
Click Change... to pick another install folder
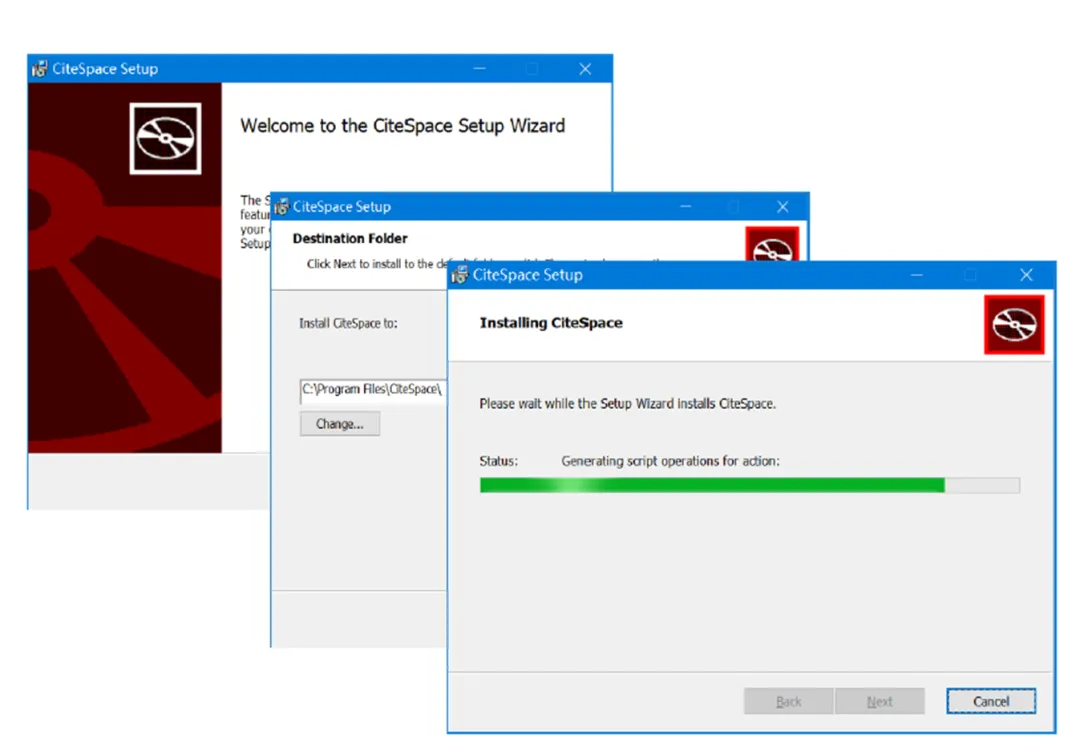(x=340, y=424)
